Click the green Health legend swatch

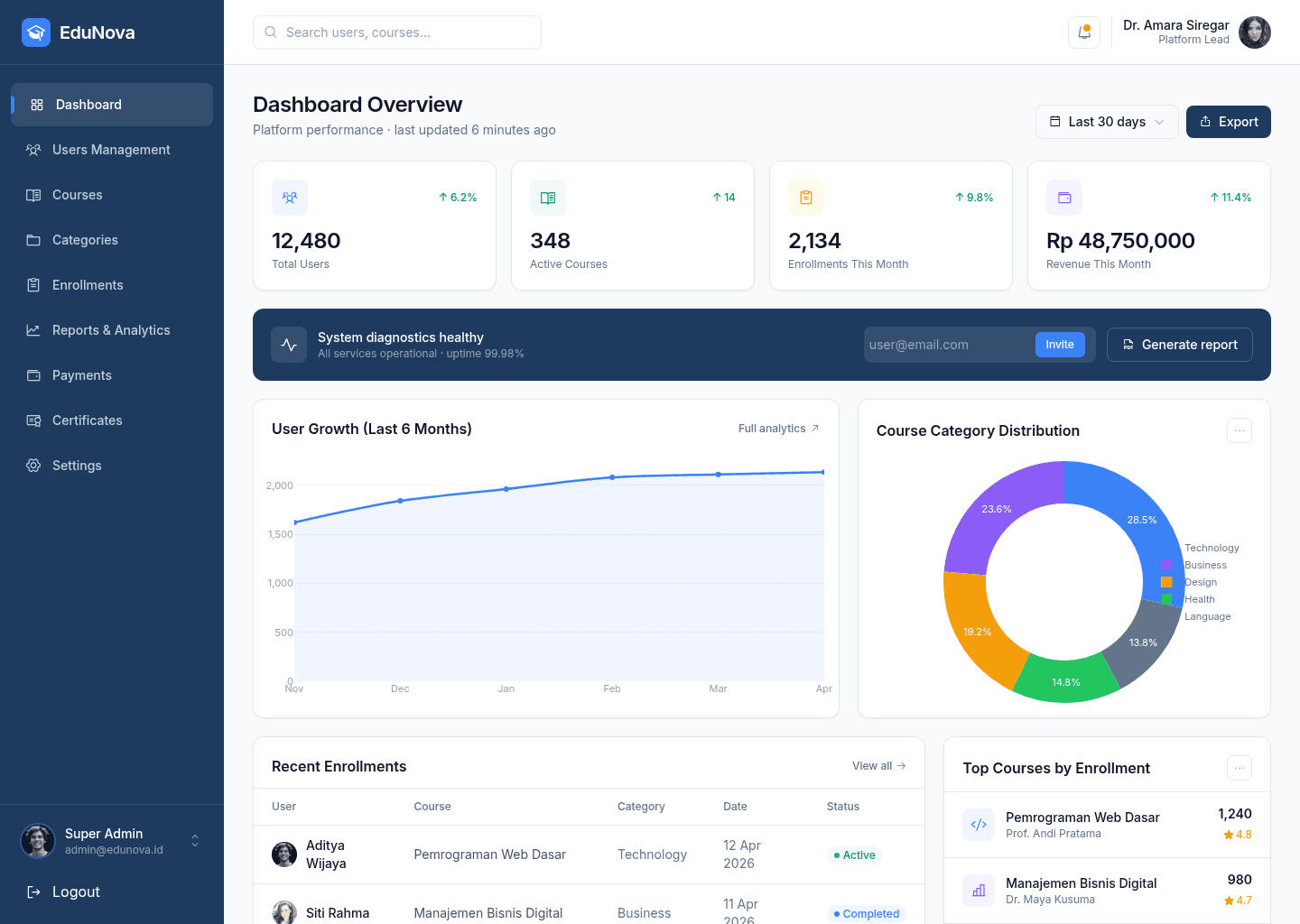[1166, 599]
